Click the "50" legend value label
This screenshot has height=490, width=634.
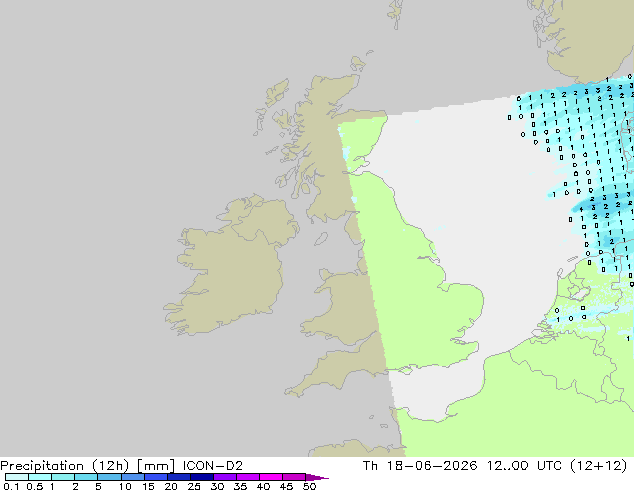(x=309, y=486)
